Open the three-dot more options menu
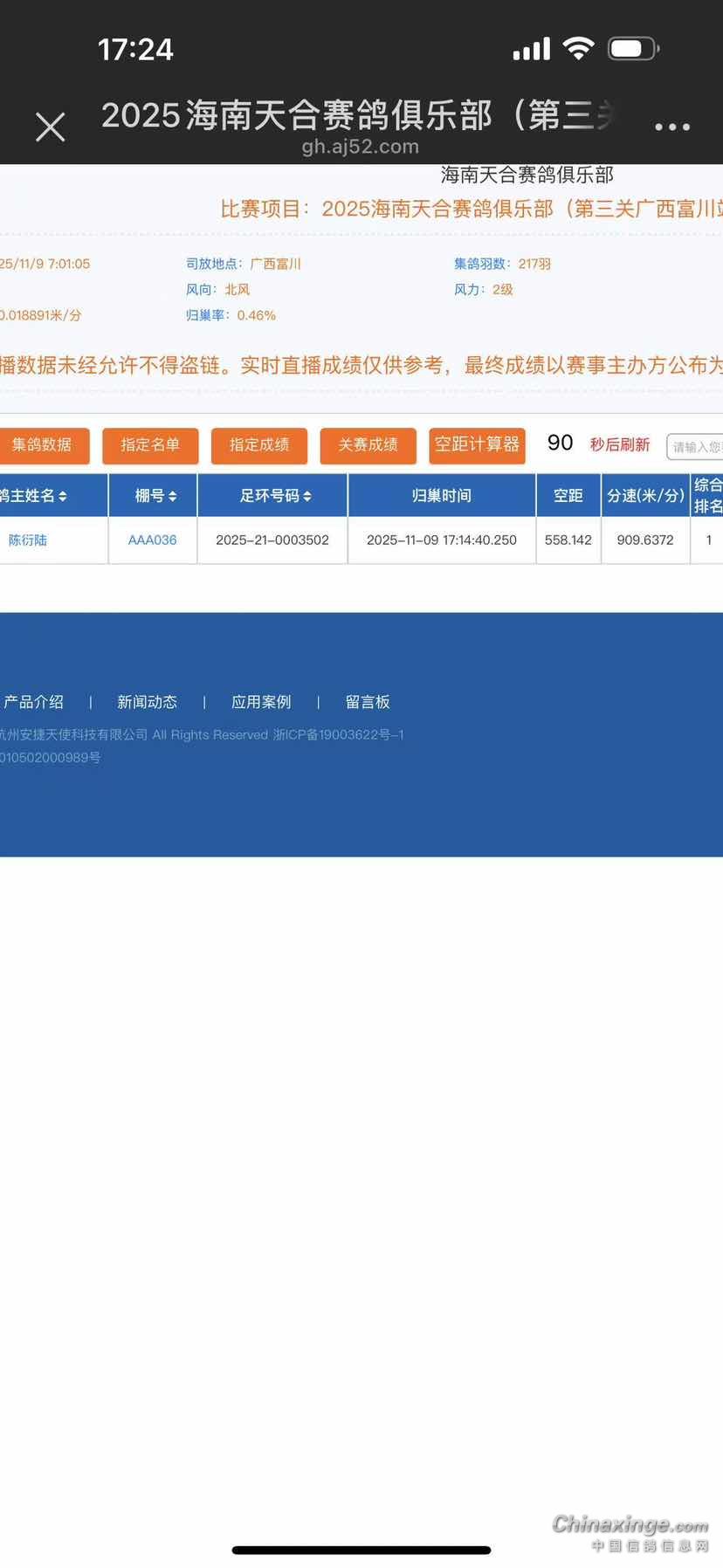 coord(671,127)
